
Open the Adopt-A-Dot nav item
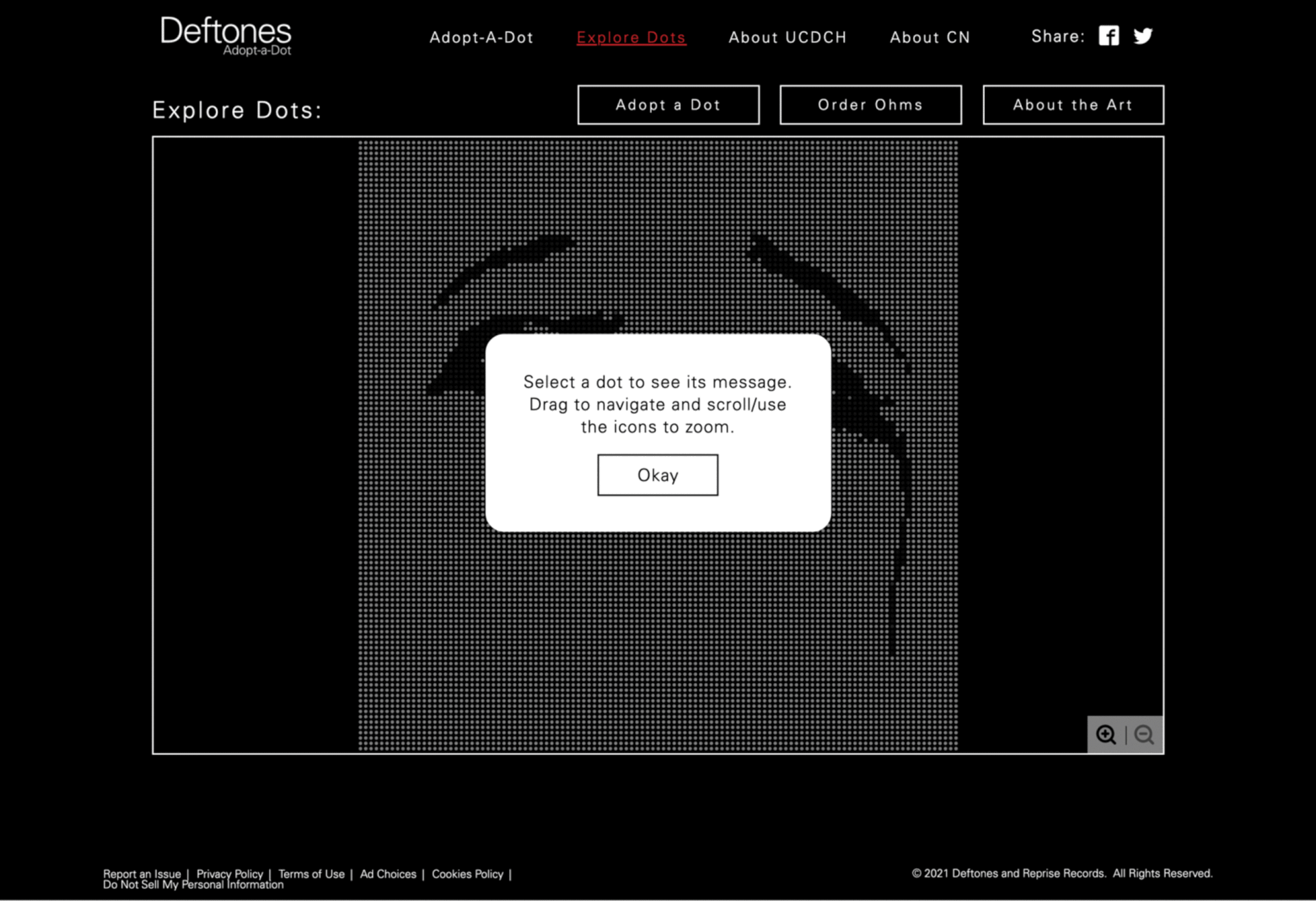coord(481,38)
